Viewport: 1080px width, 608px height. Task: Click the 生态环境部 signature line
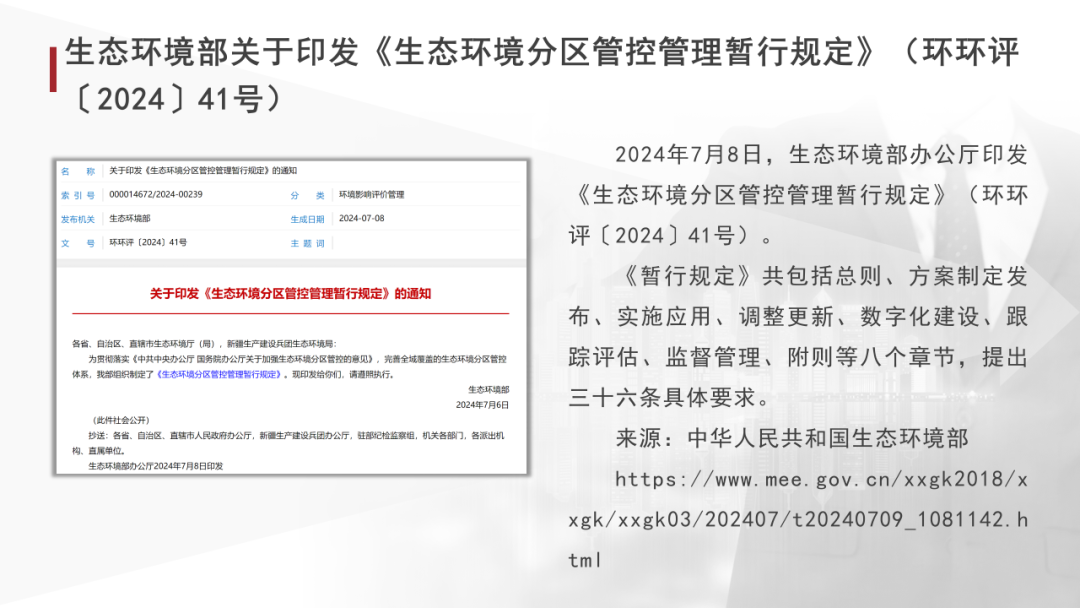(489, 390)
